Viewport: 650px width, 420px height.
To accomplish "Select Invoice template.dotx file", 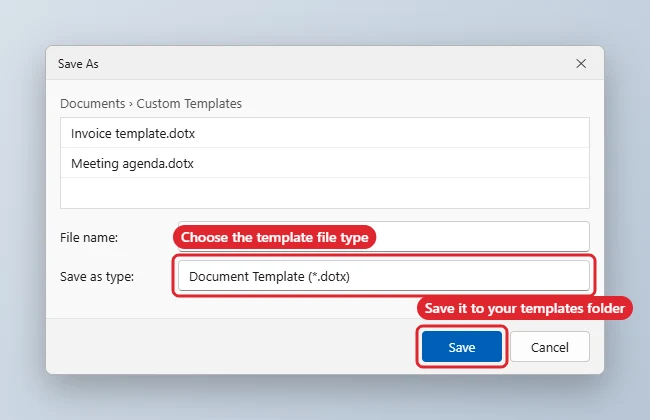I will 325,133.
